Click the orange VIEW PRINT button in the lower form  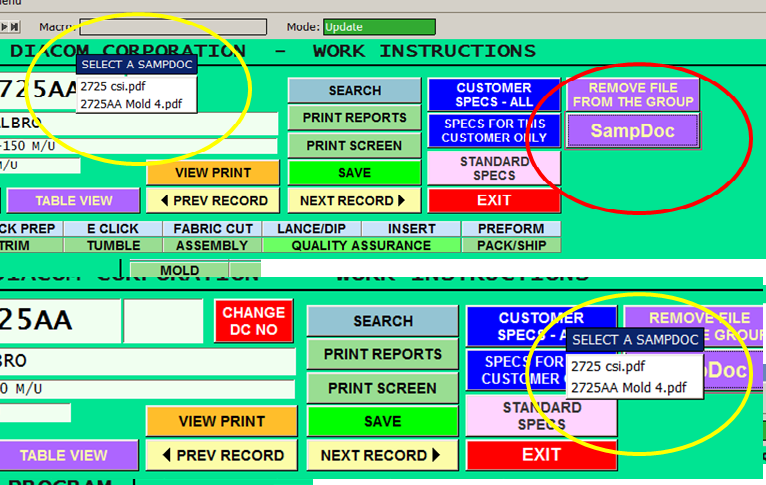coord(222,421)
